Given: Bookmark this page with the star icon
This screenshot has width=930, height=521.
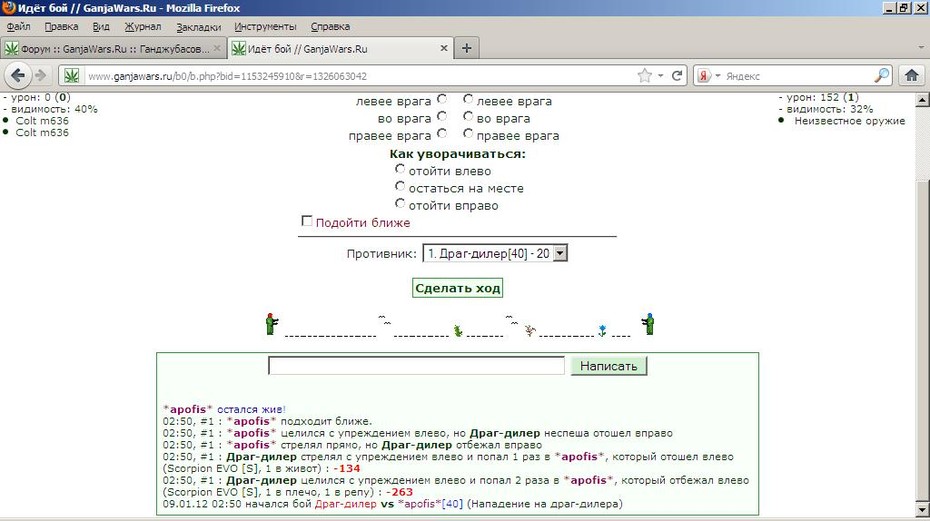Looking at the screenshot, I should (x=644, y=75).
